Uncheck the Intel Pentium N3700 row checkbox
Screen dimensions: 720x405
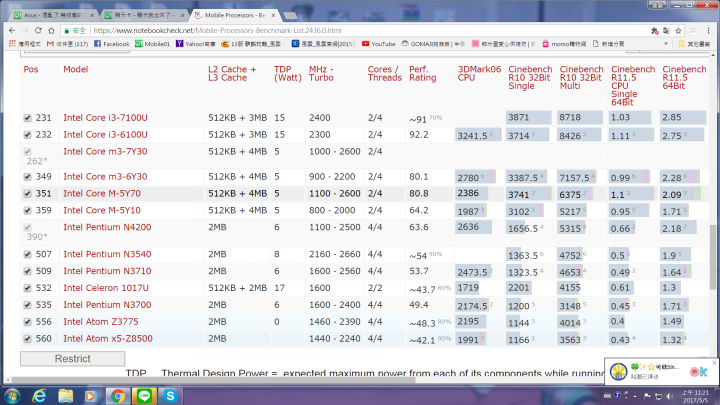pos(28,305)
